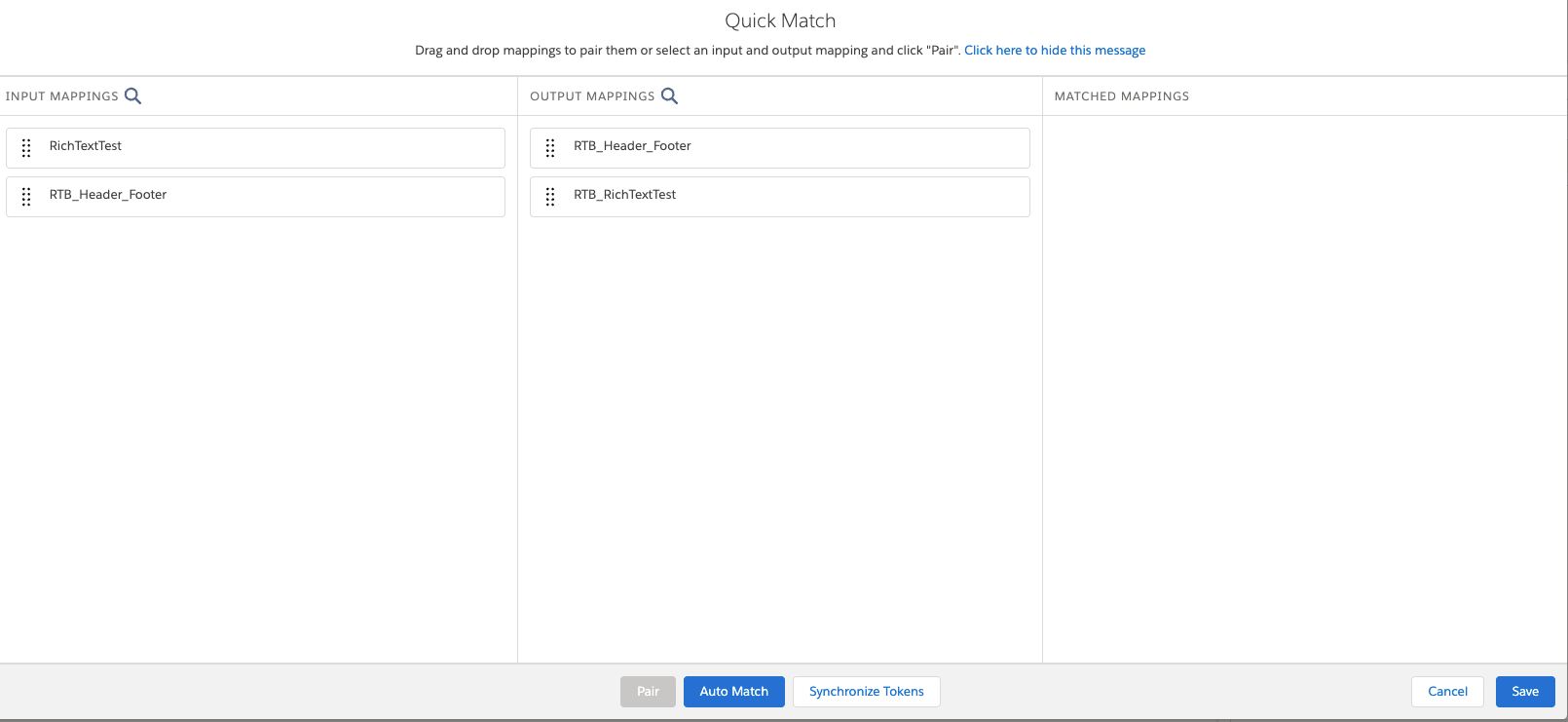Image resolution: width=1568 pixels, height=722 pixels.
Task: Click the Input Mappings heading
Action: click(x=62, y=95)
